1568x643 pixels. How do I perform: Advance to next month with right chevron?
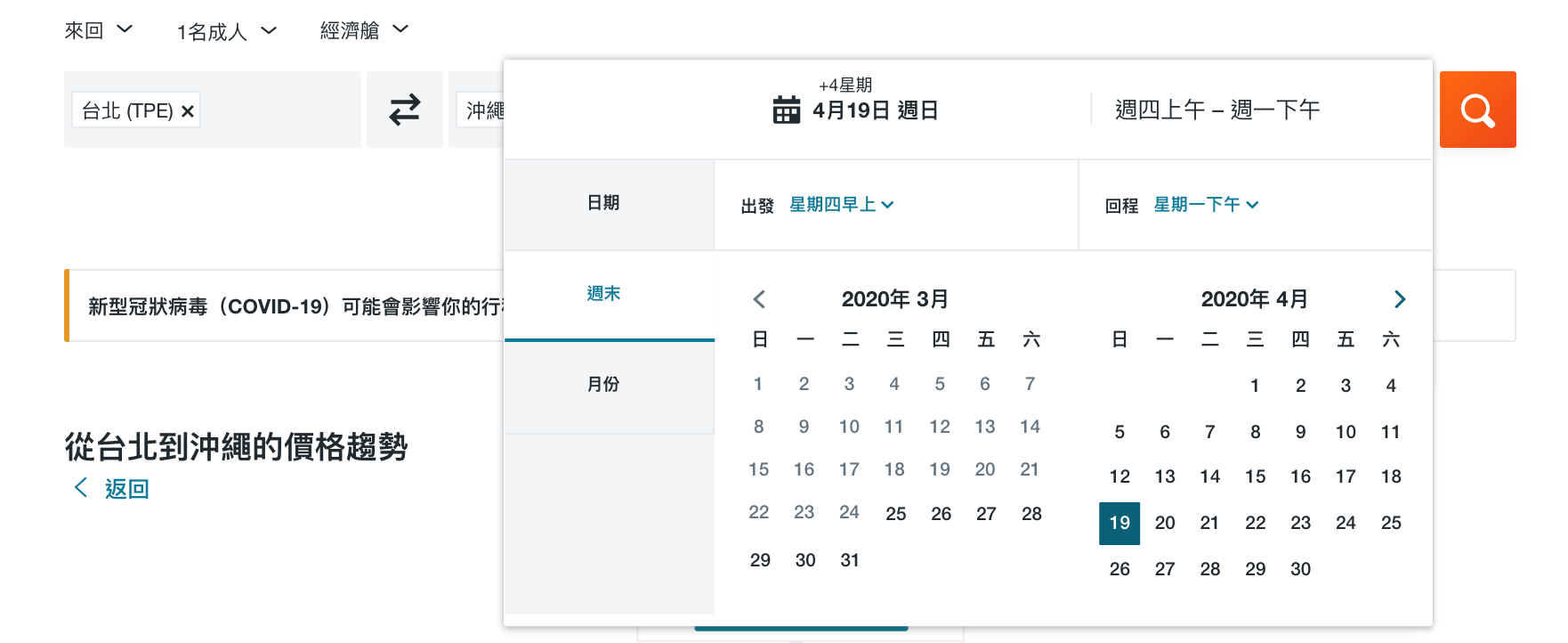[x=1399, y=299]
